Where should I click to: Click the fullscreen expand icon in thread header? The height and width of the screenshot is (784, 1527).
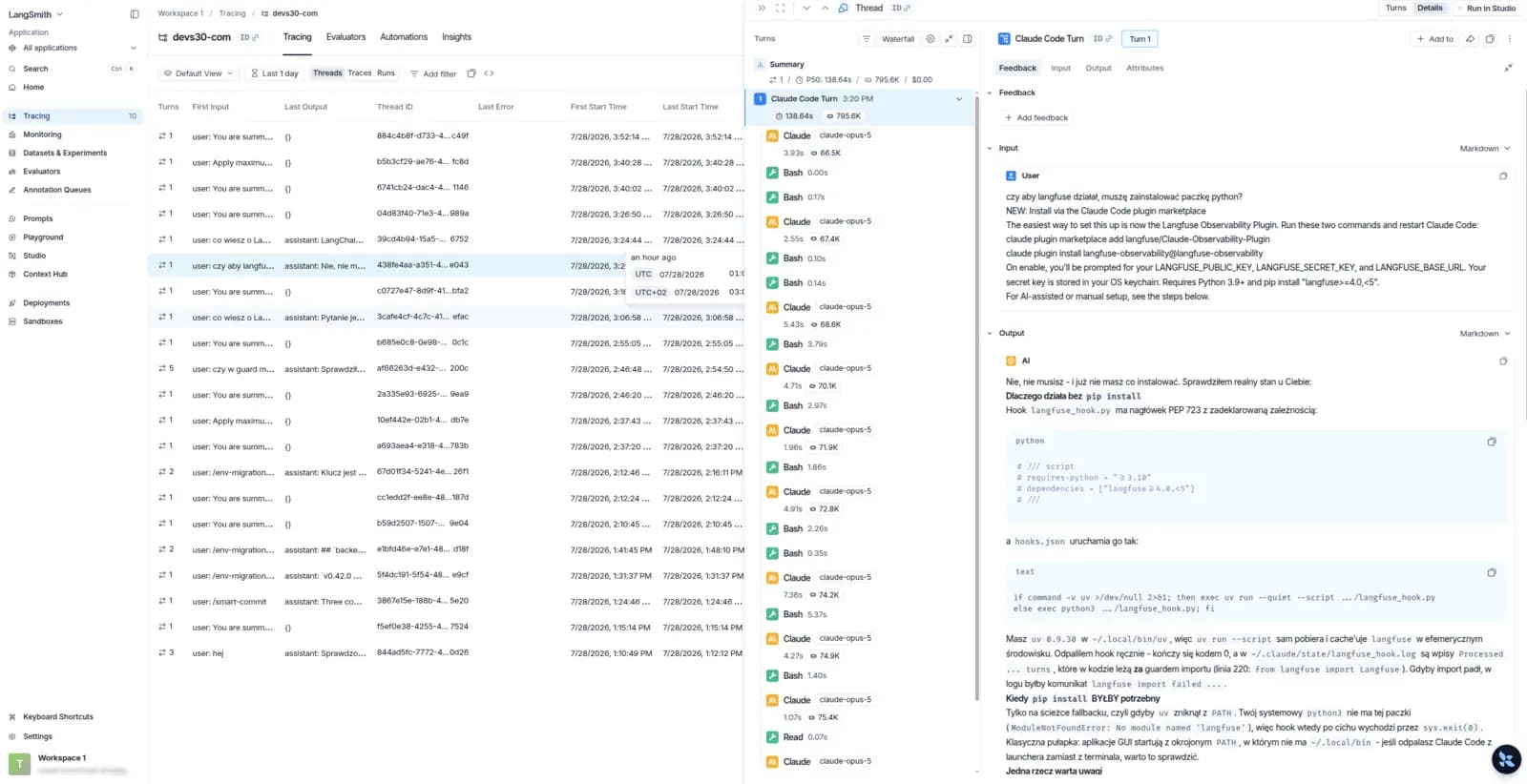click(x=780, y=8)
